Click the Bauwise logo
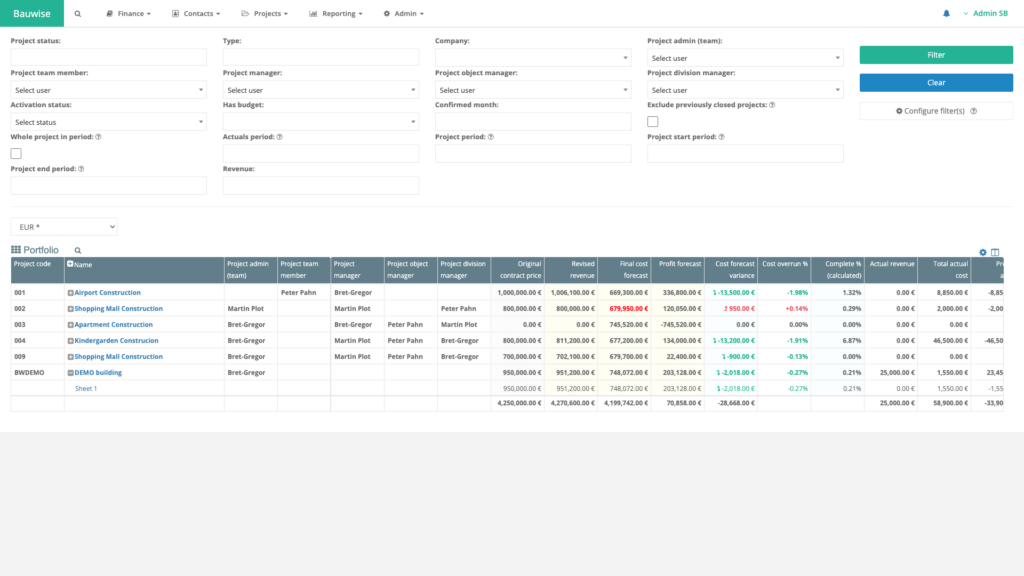 (32, 14)
